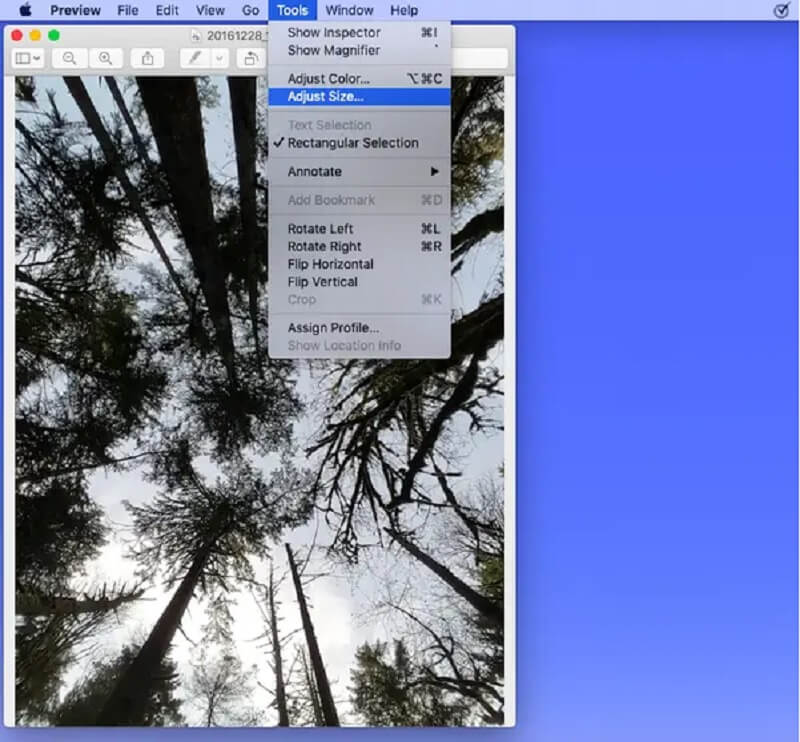
Task: Open the markup pen dropdown arrow
Action: coord(219,59)
